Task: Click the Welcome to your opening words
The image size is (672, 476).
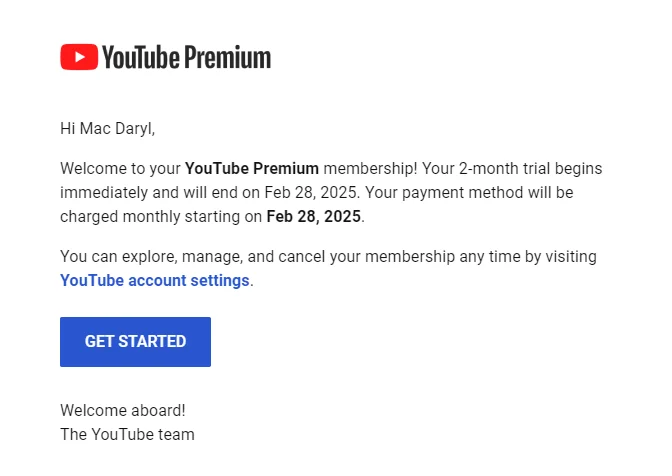Action: [x=120, y=169]
